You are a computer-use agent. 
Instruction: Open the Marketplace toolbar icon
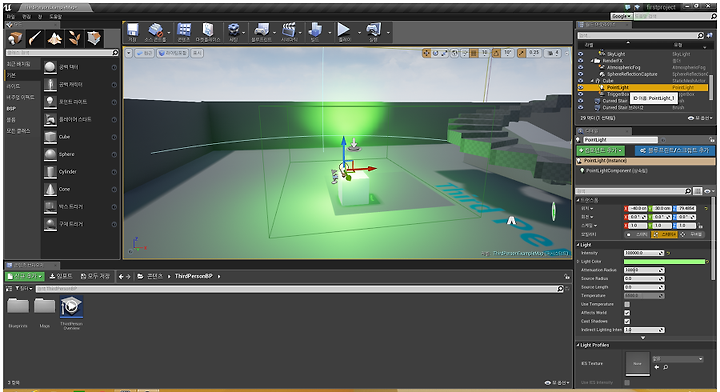(208, 30)
